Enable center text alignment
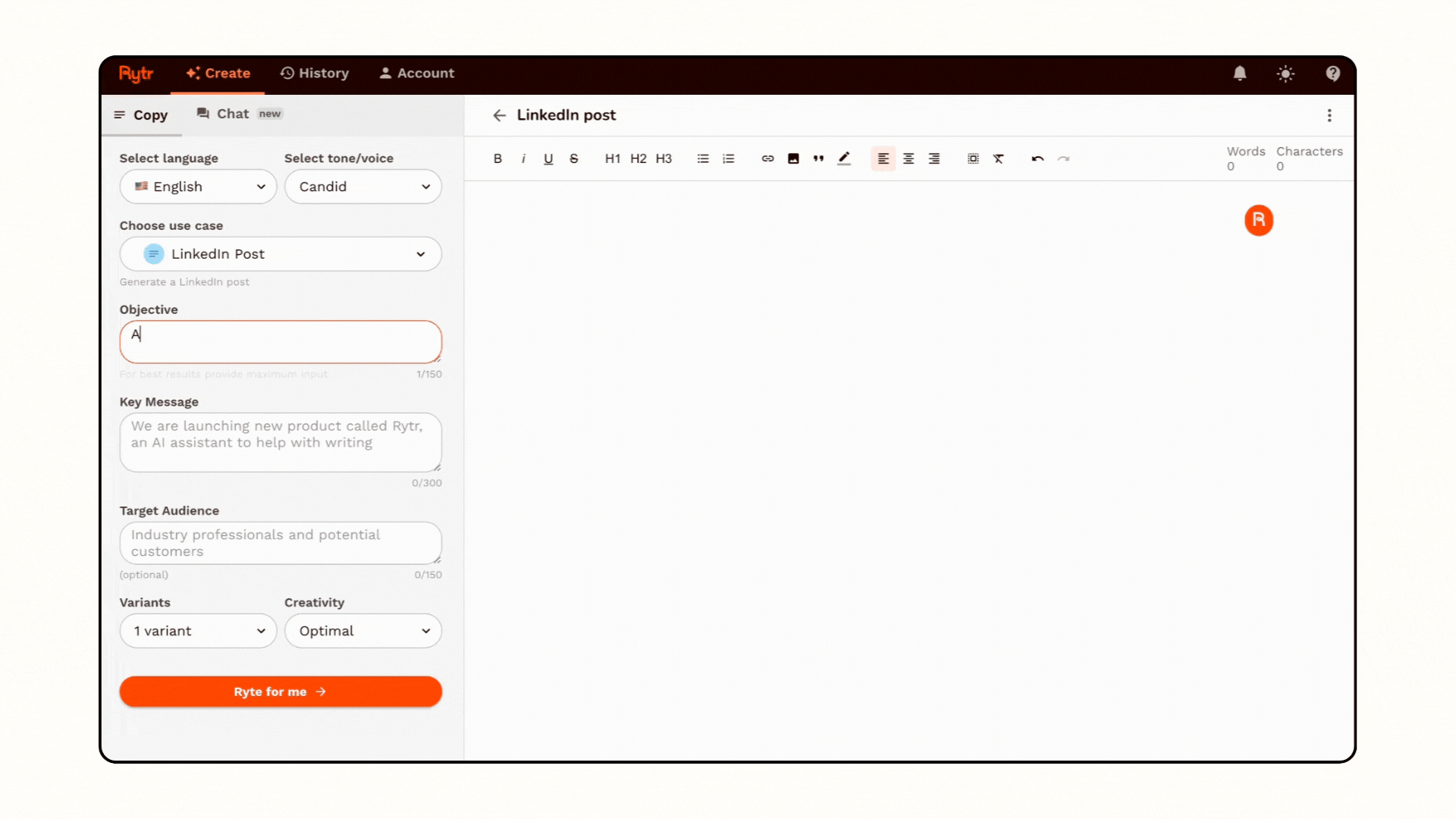This screenshot has width=1456, height=819. click(908, 158)
